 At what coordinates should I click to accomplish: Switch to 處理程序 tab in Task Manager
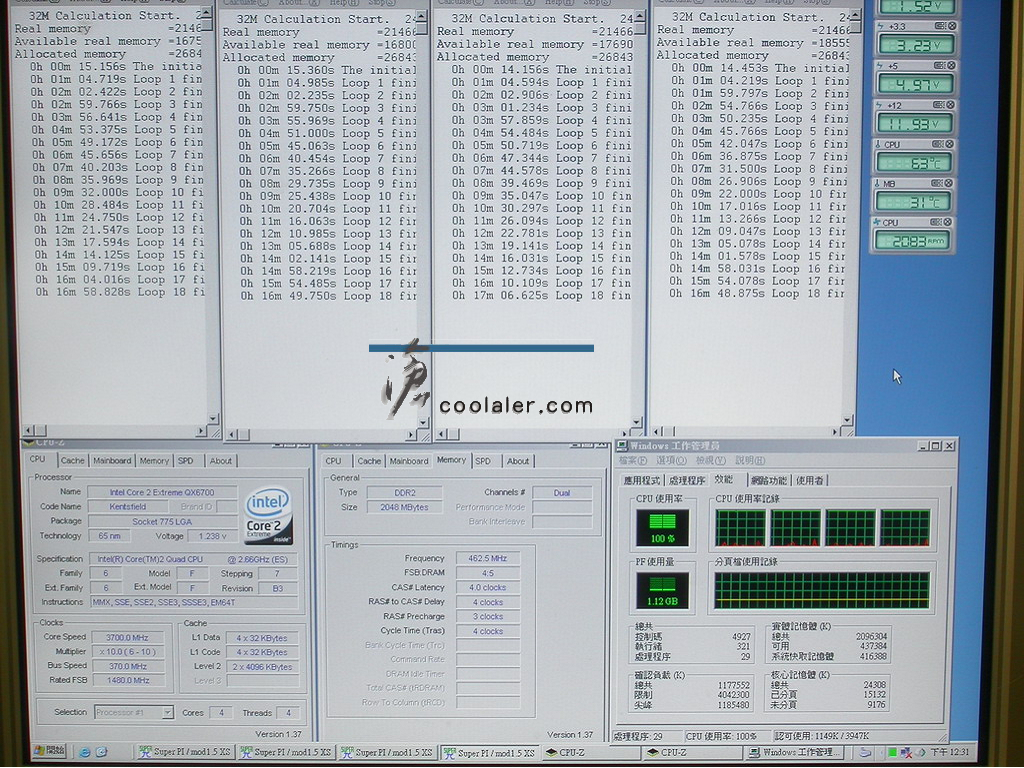click(x=687, y=481)
